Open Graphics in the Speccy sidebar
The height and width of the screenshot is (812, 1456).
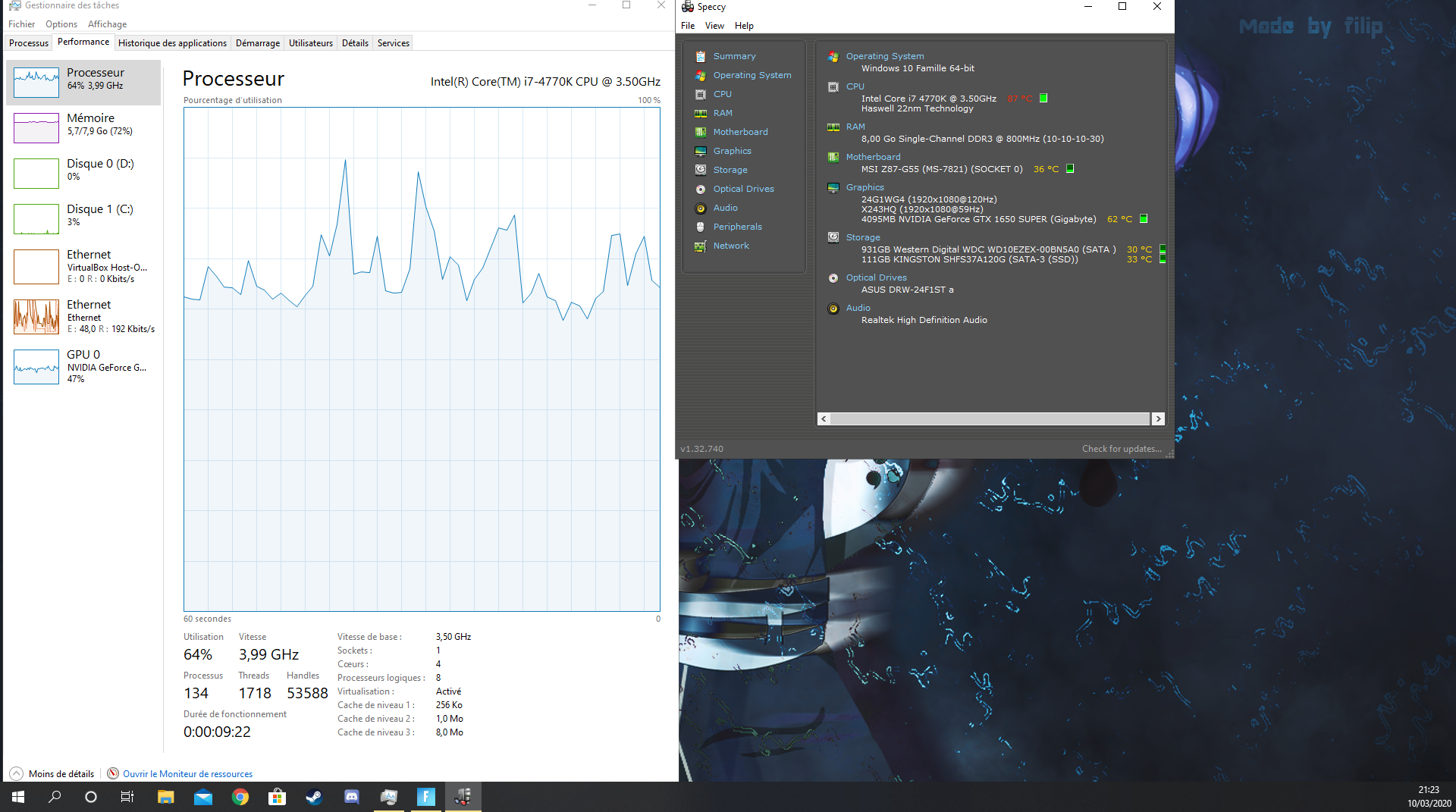tap(732, 151)
